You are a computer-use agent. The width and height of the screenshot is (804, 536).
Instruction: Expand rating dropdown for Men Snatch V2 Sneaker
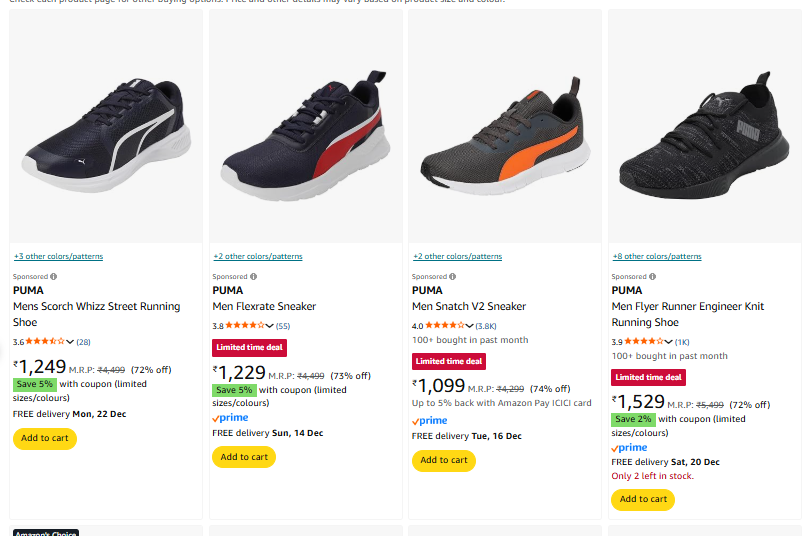tap(470, 326)
